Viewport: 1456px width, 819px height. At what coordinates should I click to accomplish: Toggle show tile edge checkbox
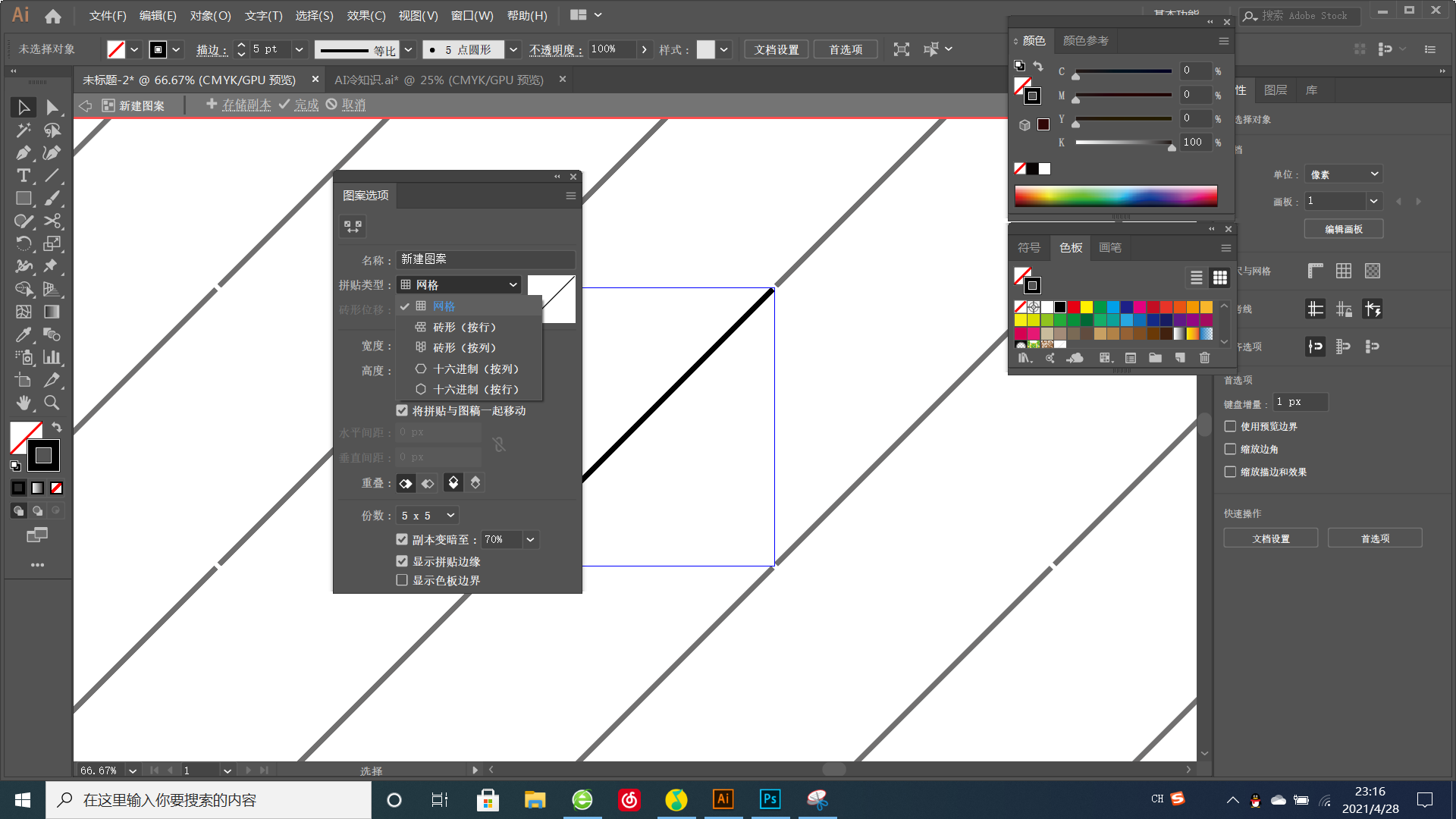(x=402, y=561)
